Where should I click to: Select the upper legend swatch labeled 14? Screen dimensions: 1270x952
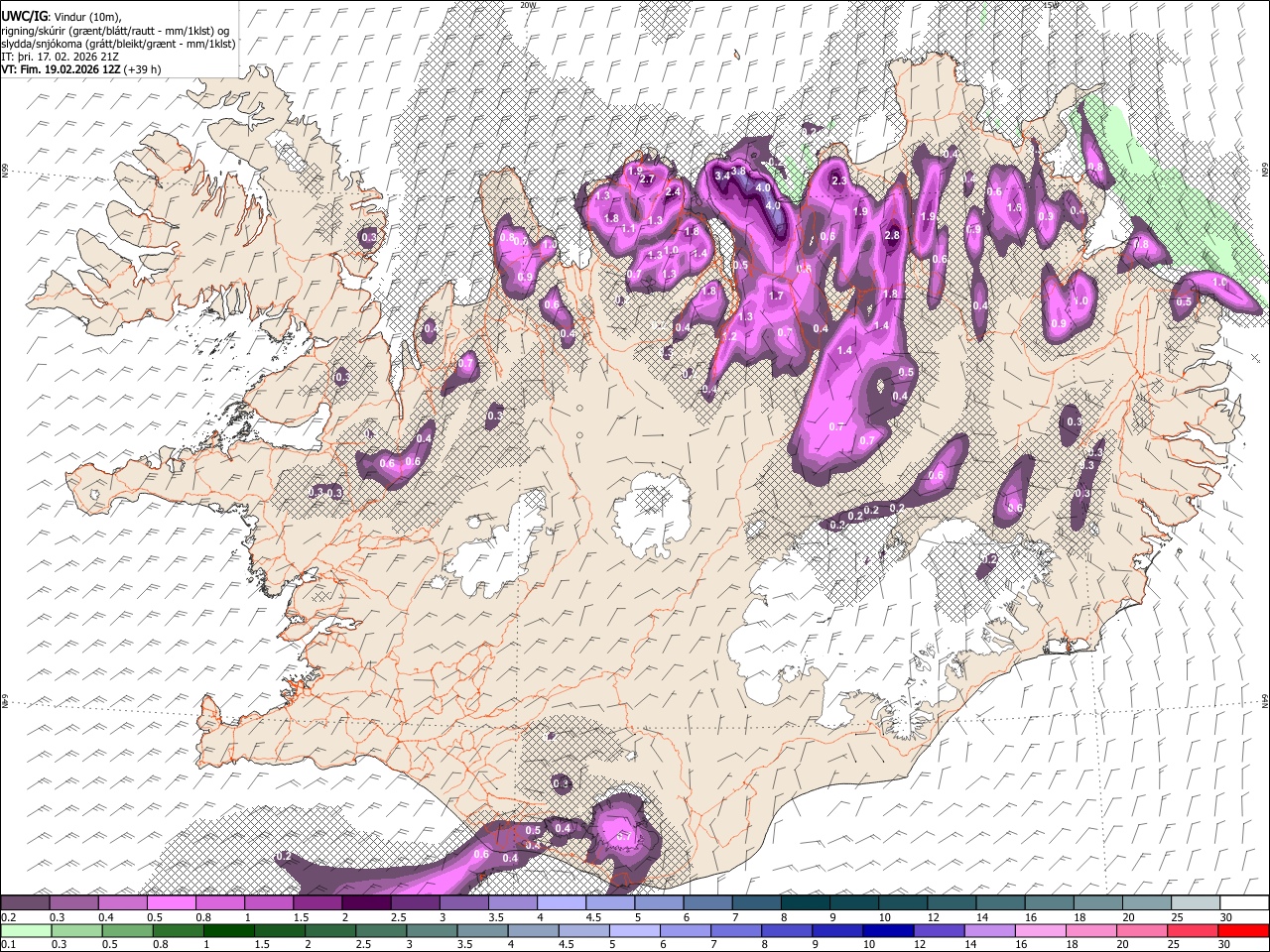coord(999,903)
